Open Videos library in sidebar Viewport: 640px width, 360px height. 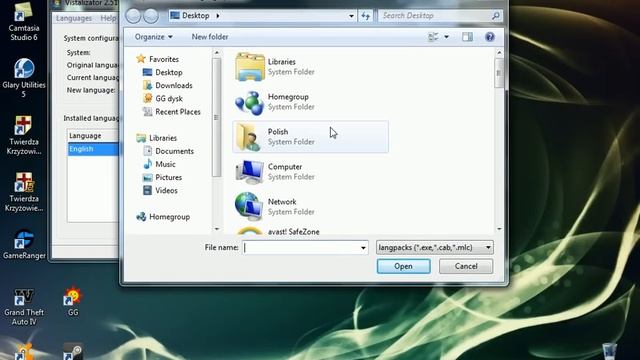tap(166, 190)
